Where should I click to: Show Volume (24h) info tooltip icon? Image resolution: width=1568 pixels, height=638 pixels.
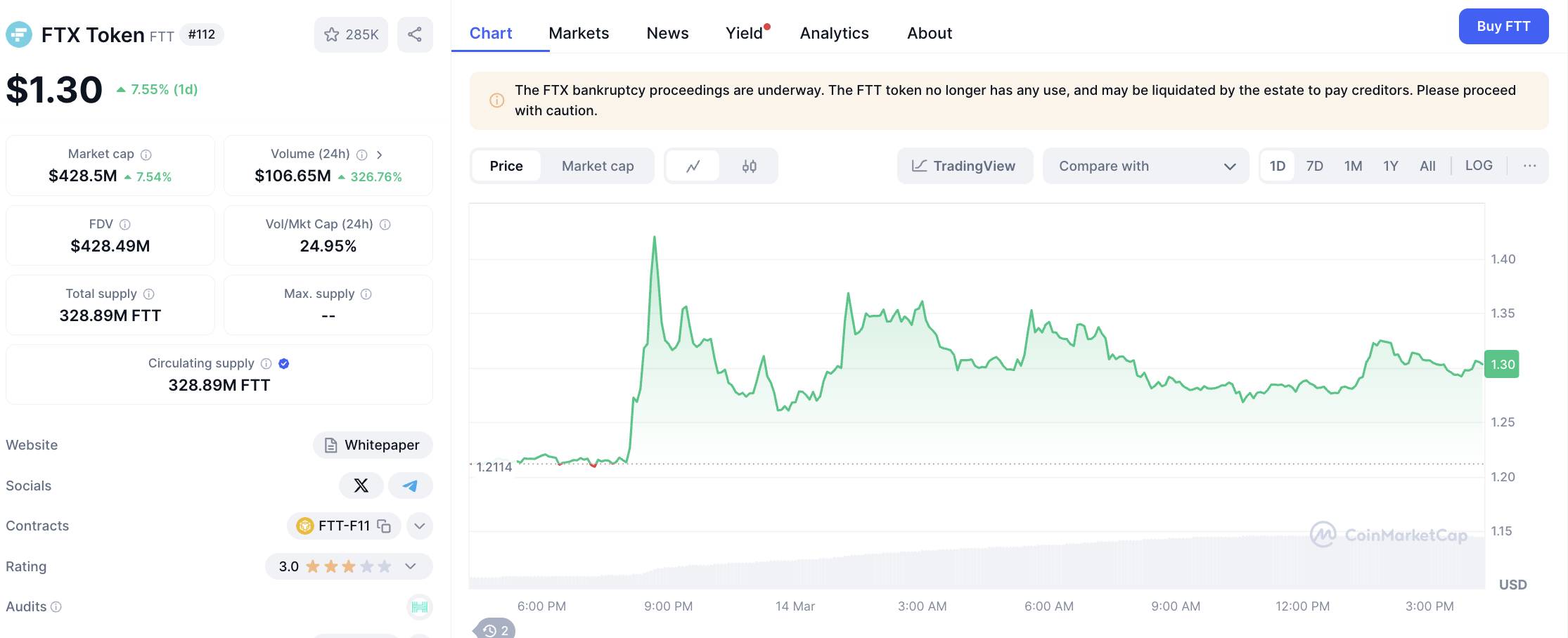pos(362,155)
